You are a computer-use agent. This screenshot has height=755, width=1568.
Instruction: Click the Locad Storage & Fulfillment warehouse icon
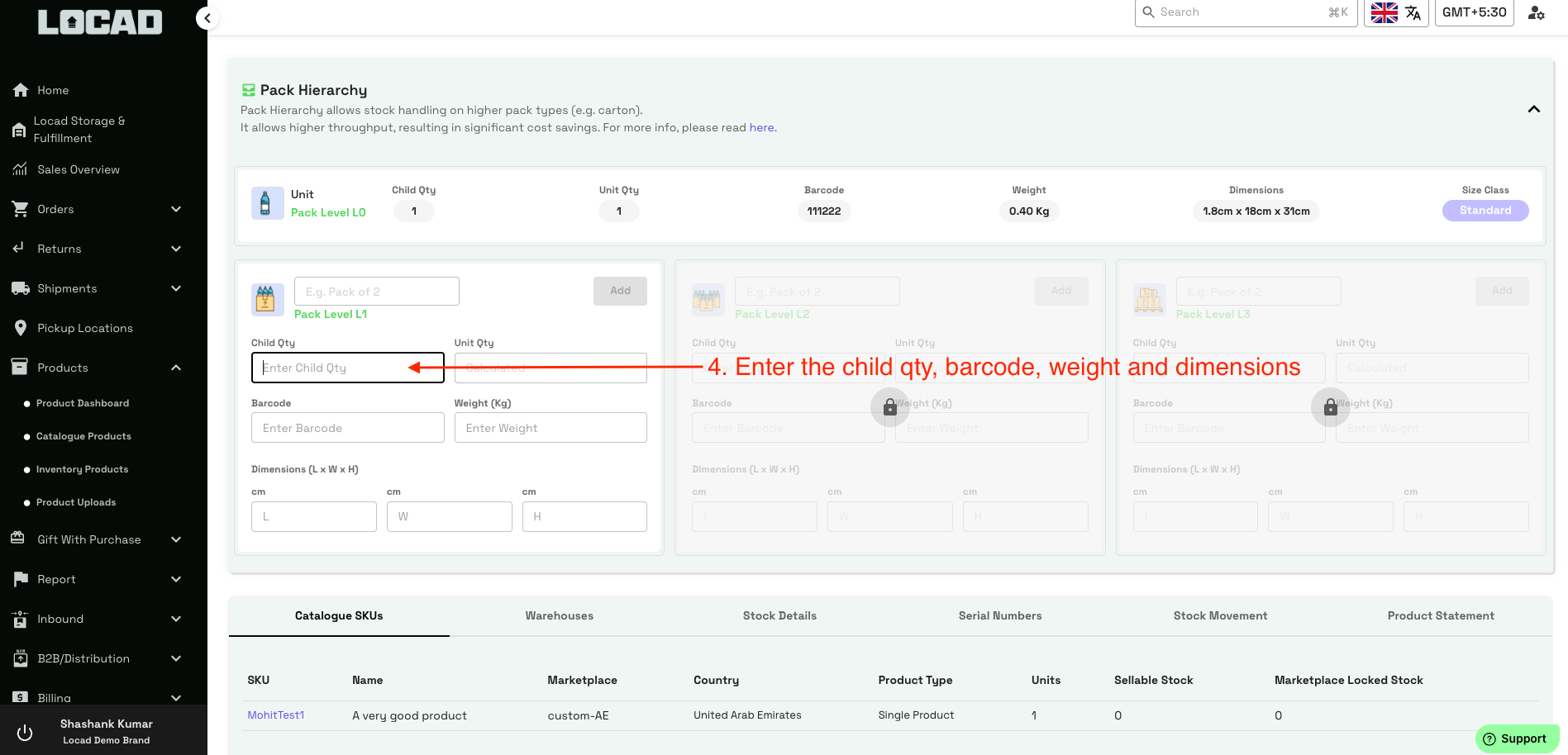(19, 130)
